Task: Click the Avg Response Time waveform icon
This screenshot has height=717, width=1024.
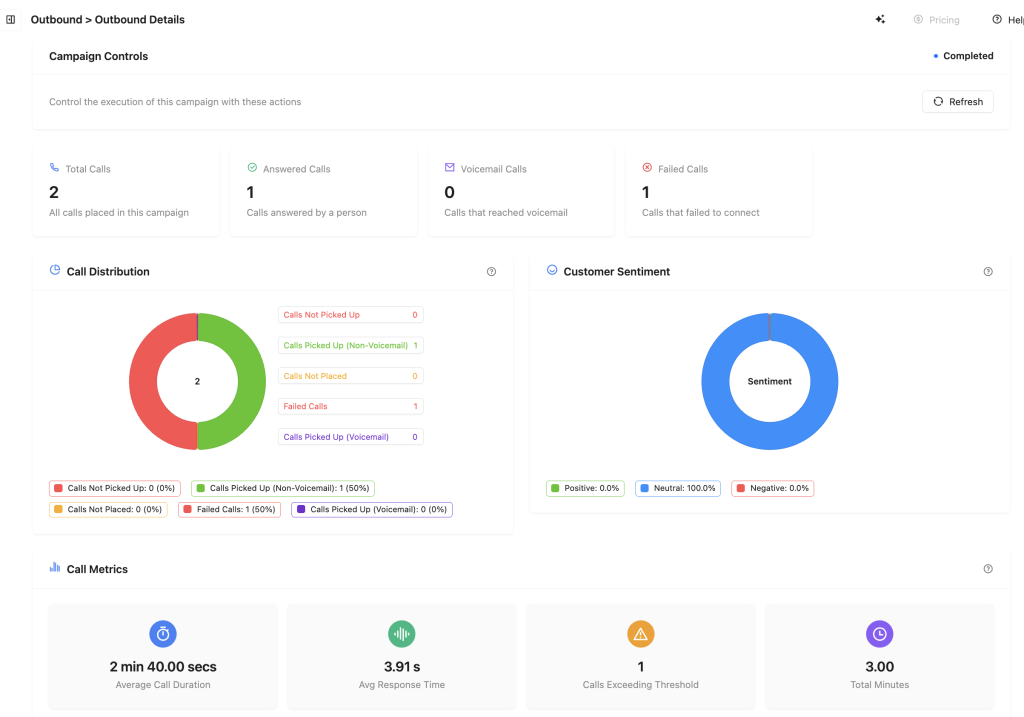Action: (x=401, y=634)
